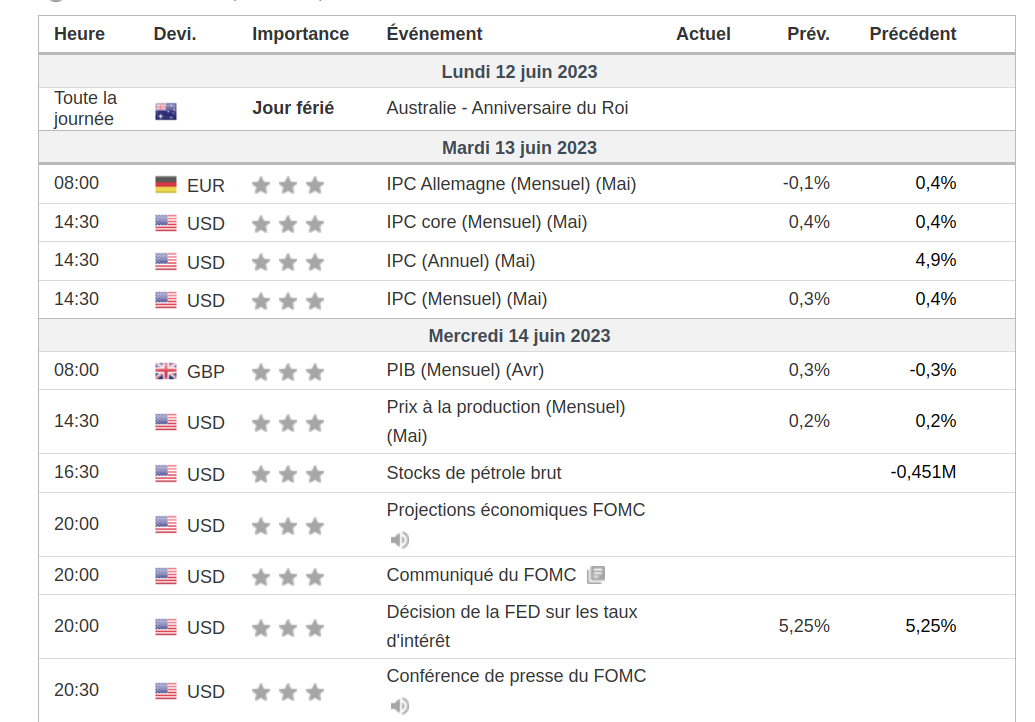Click the Importance column header
Image resolution: width=1035 pixels, height=722 pixels.
tap(300, 34)
